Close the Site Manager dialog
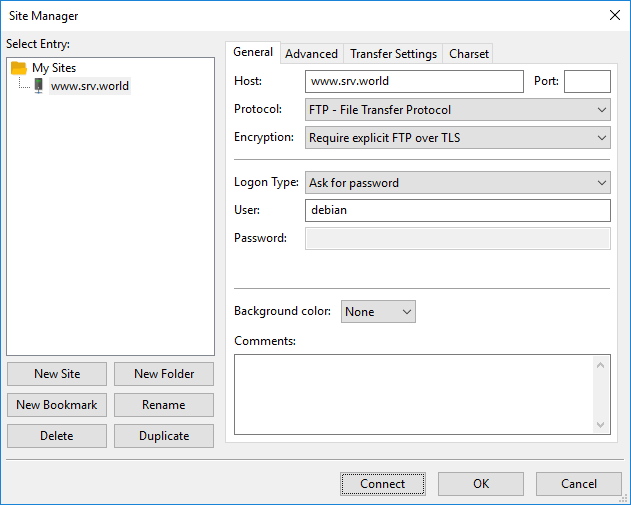The height and width of the screenshot is (505, 631). point(615,15)
